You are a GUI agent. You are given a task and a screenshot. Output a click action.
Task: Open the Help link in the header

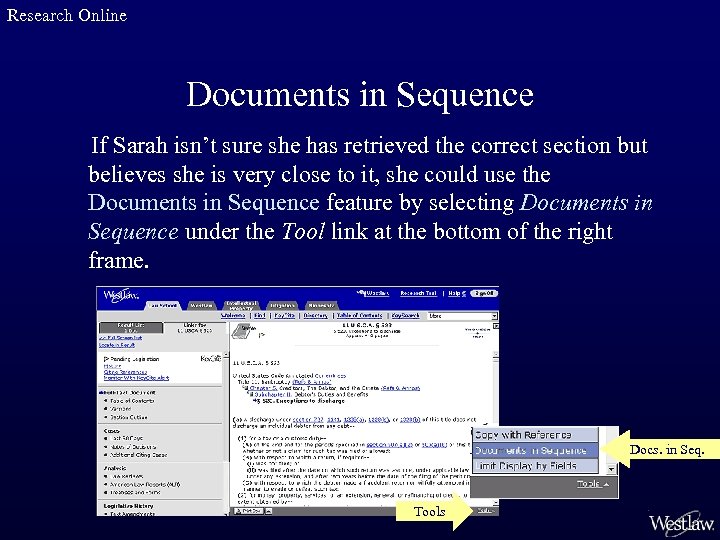point(456,293)
